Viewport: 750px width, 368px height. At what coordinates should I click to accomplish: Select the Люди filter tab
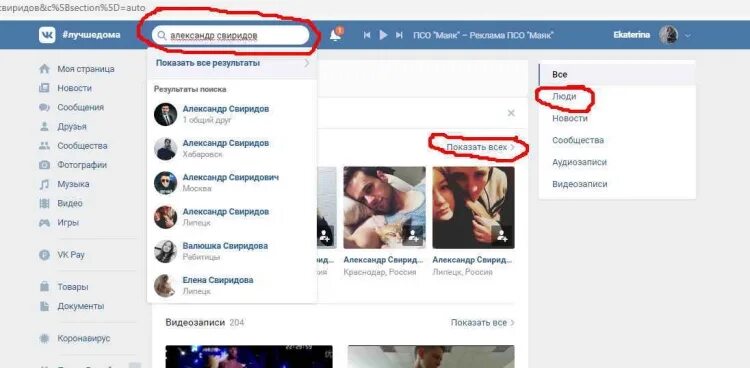(x=617, y=97)
